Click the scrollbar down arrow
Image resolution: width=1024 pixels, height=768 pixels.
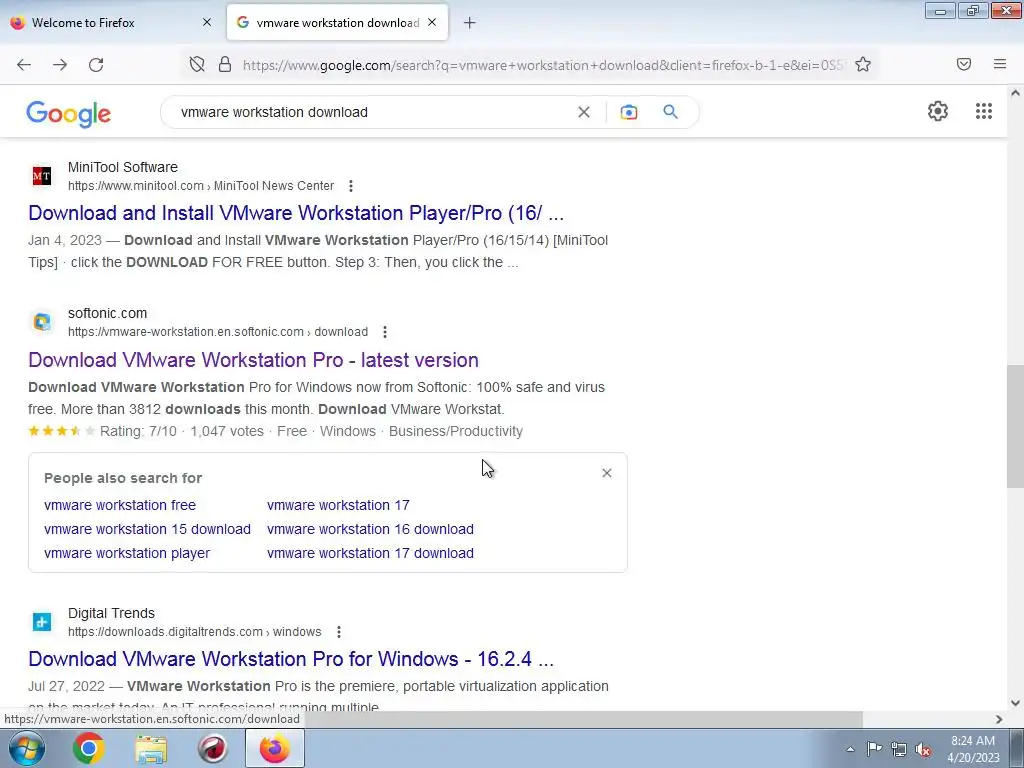[x=1015, y=703]
